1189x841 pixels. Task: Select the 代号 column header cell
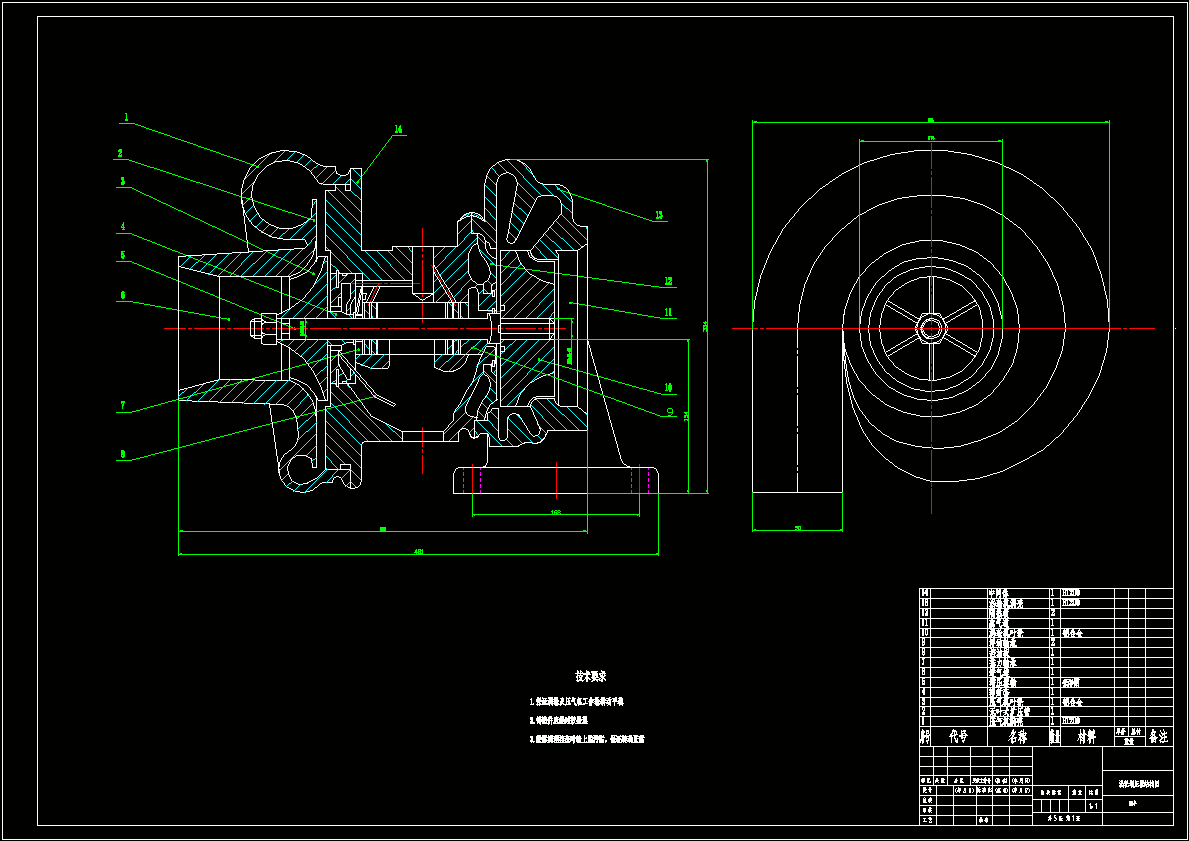pos(958,736)
